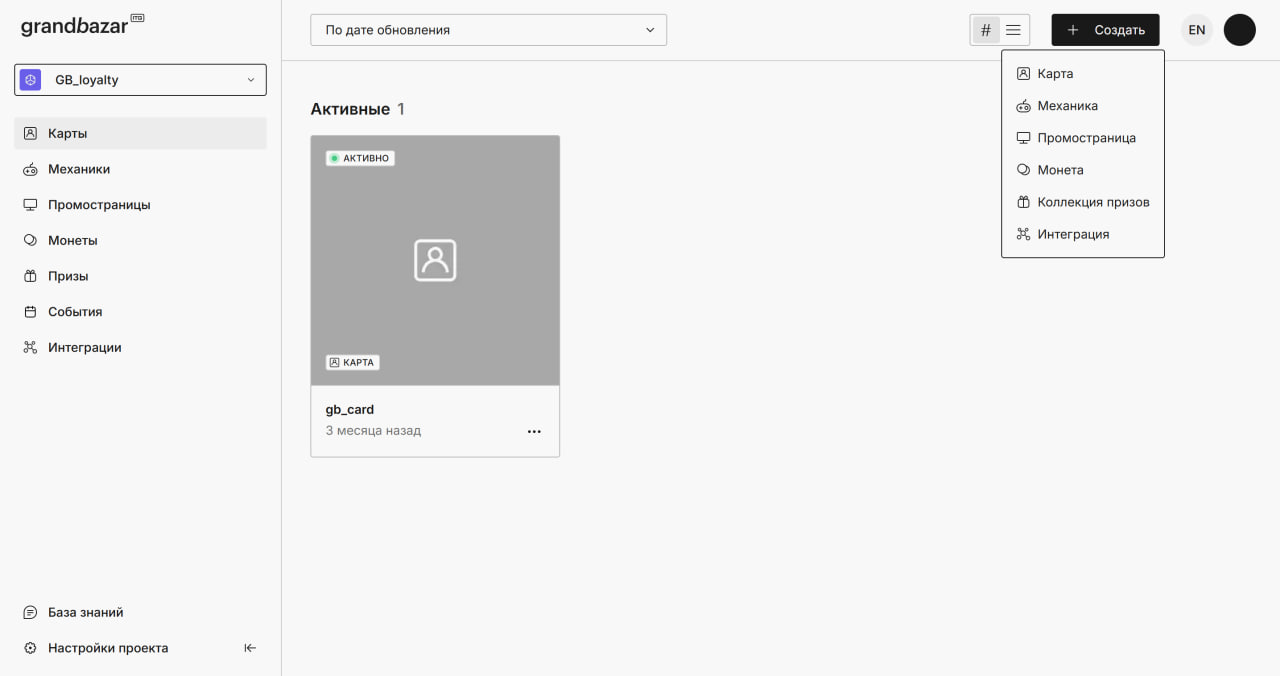This screenshot has width=1280, height=676.
Task: Open the gb_card thumbnail
Action: (435, 261)
